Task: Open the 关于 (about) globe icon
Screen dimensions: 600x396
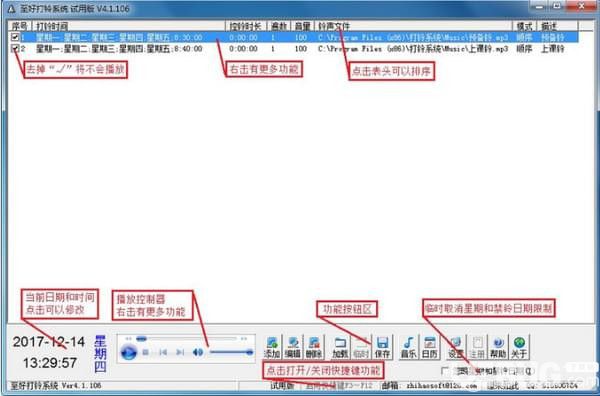Action: tap(519, 347)
